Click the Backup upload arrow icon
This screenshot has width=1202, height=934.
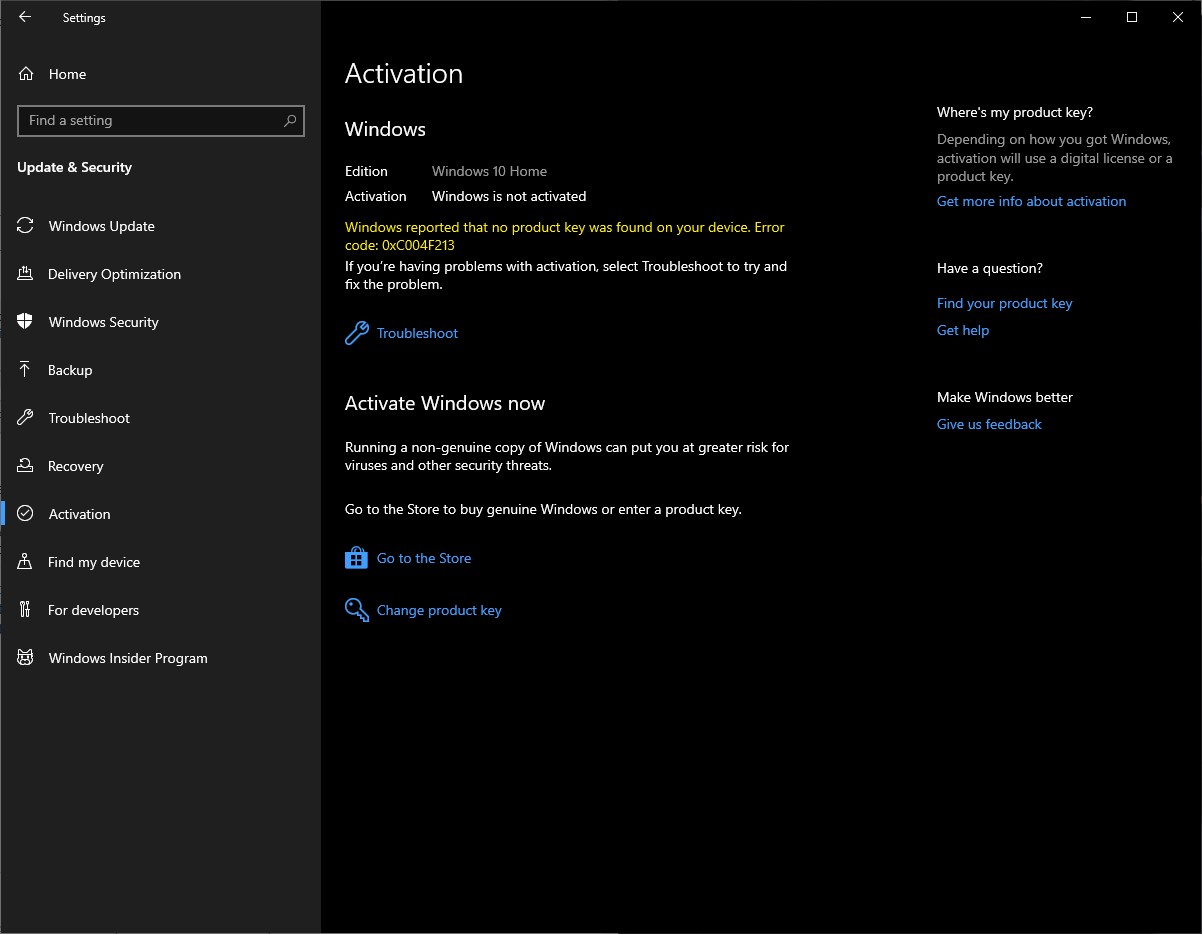[26, 370]
